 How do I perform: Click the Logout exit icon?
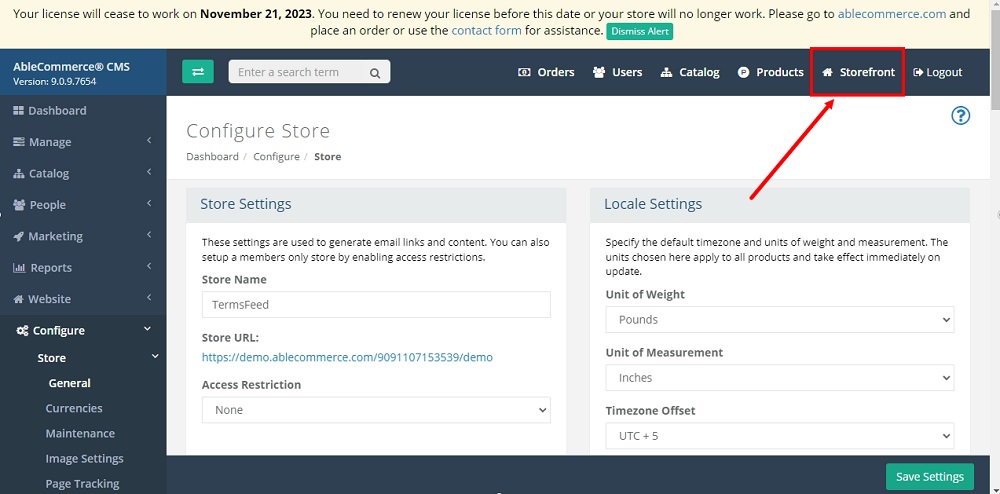point(918,72)
